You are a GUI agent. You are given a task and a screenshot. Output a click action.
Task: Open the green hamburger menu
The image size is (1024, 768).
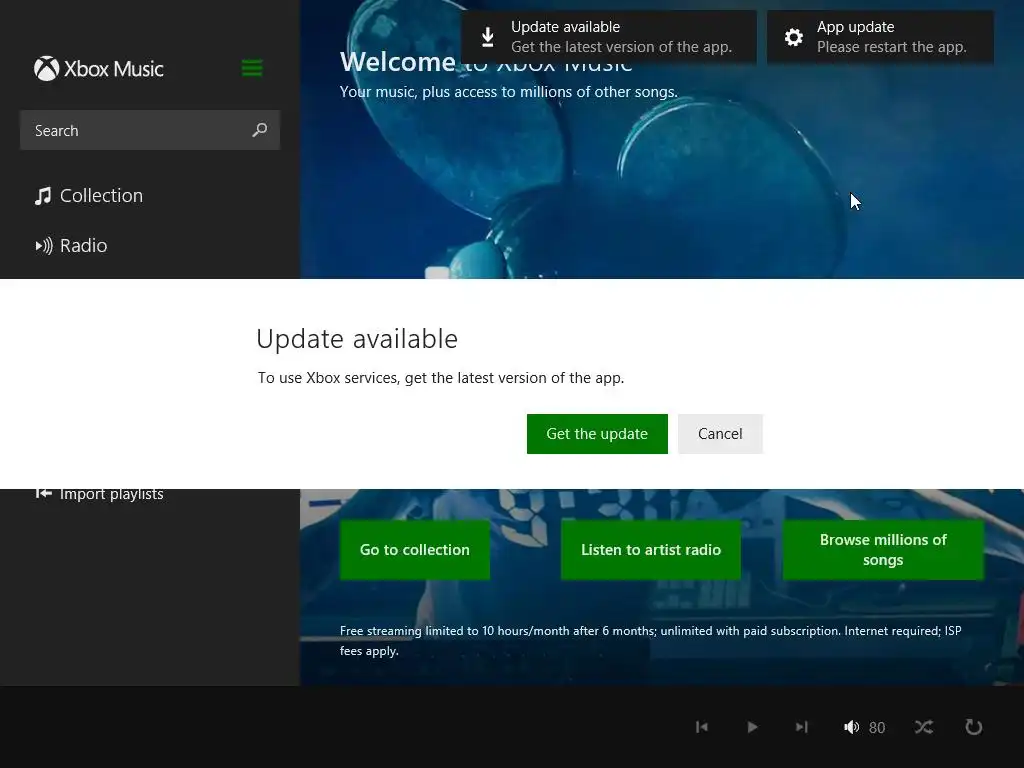tap(252, 68)
